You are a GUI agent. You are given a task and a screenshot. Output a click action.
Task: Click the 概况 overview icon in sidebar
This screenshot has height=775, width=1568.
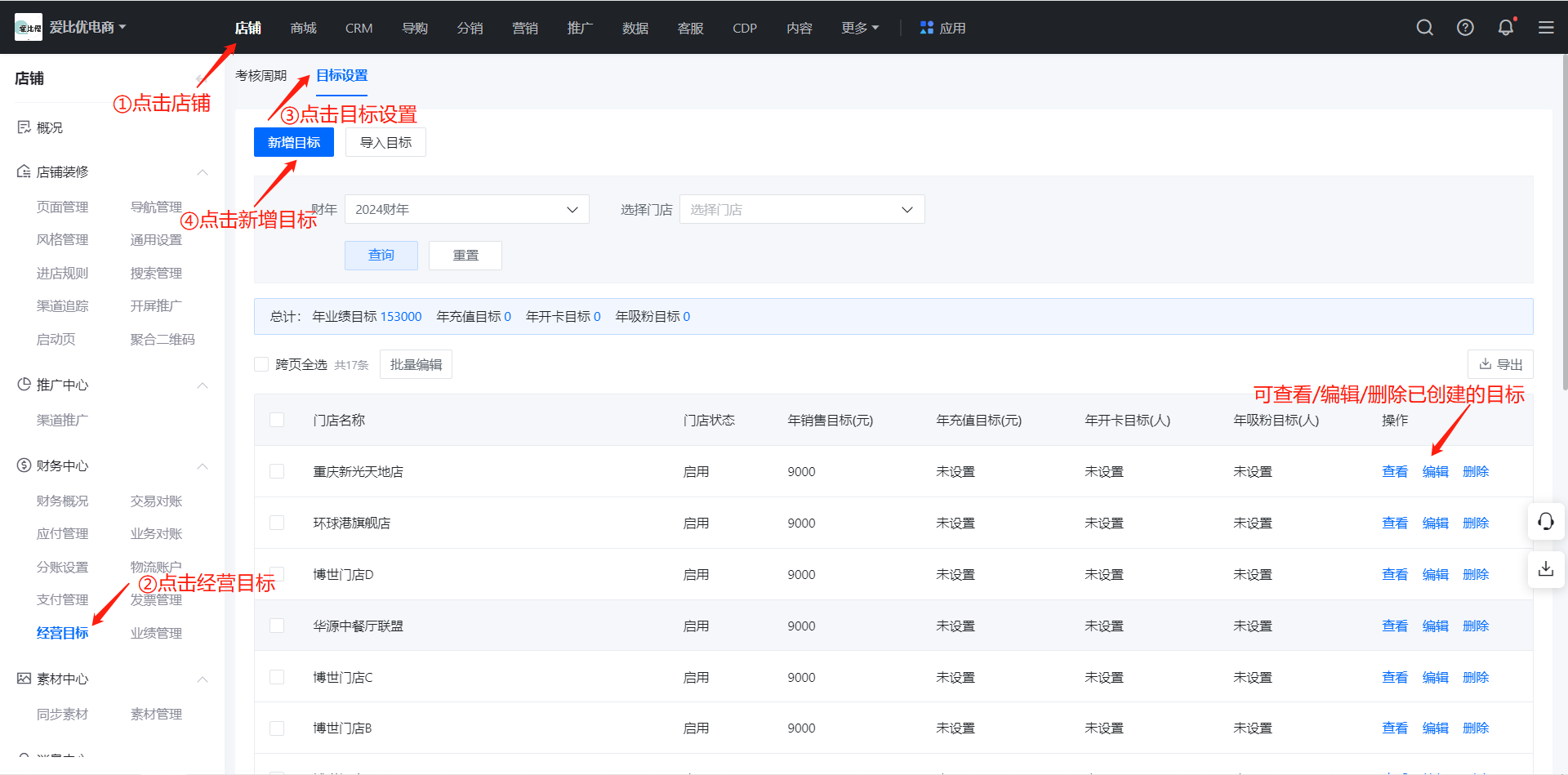pyautogui.click(x=24, y=127)
